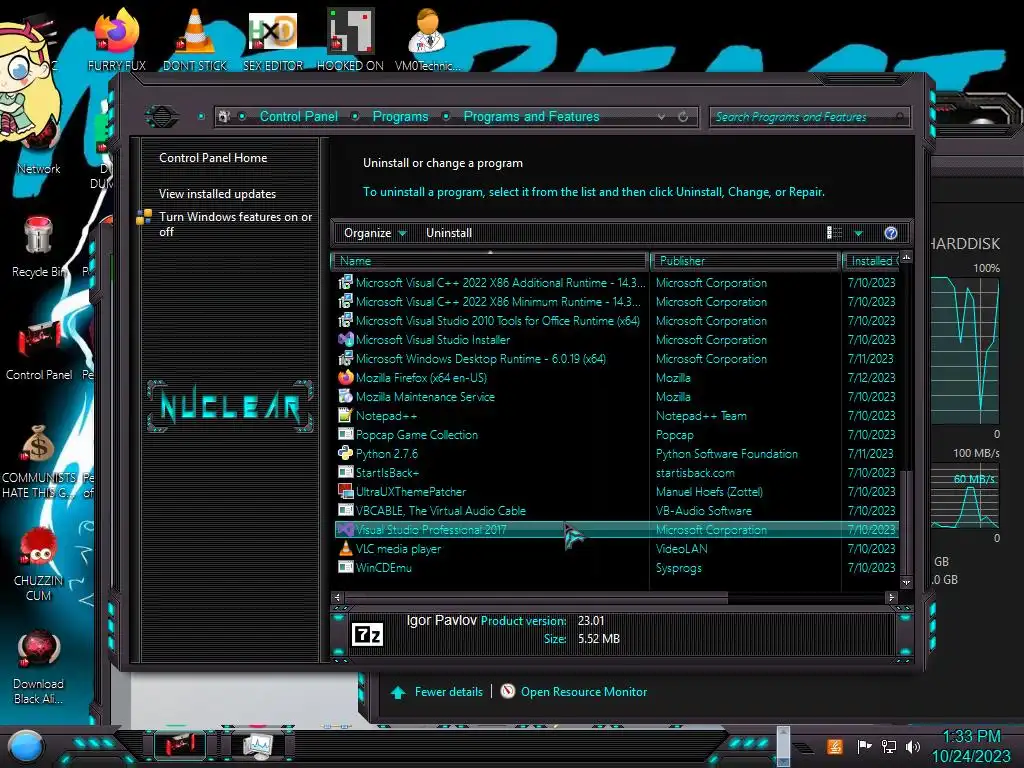Click the Python 2.7.6 row icon
1024x768 pixels.
pos(345,453)
